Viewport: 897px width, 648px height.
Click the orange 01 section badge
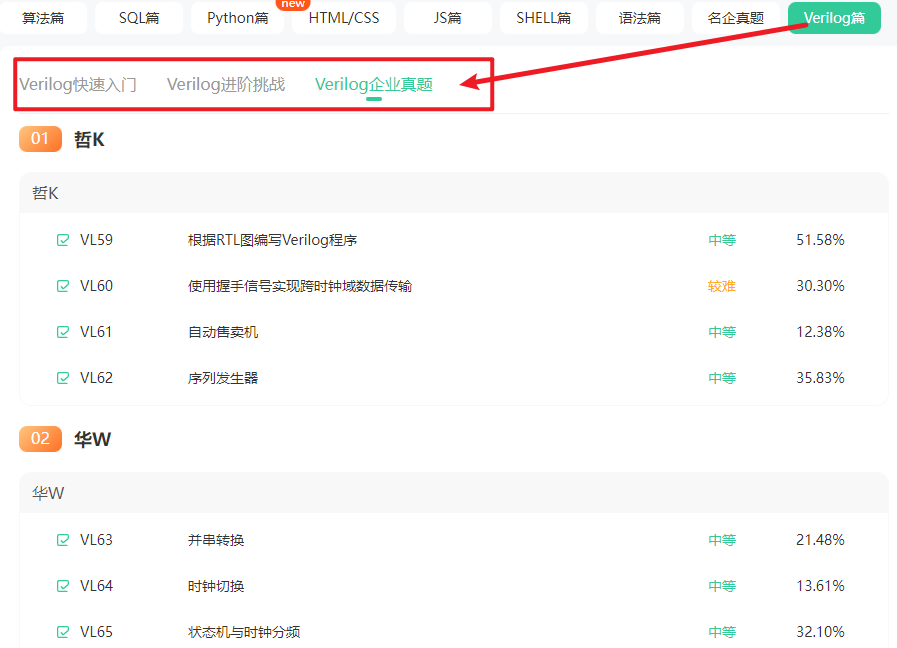coord(40,139)
